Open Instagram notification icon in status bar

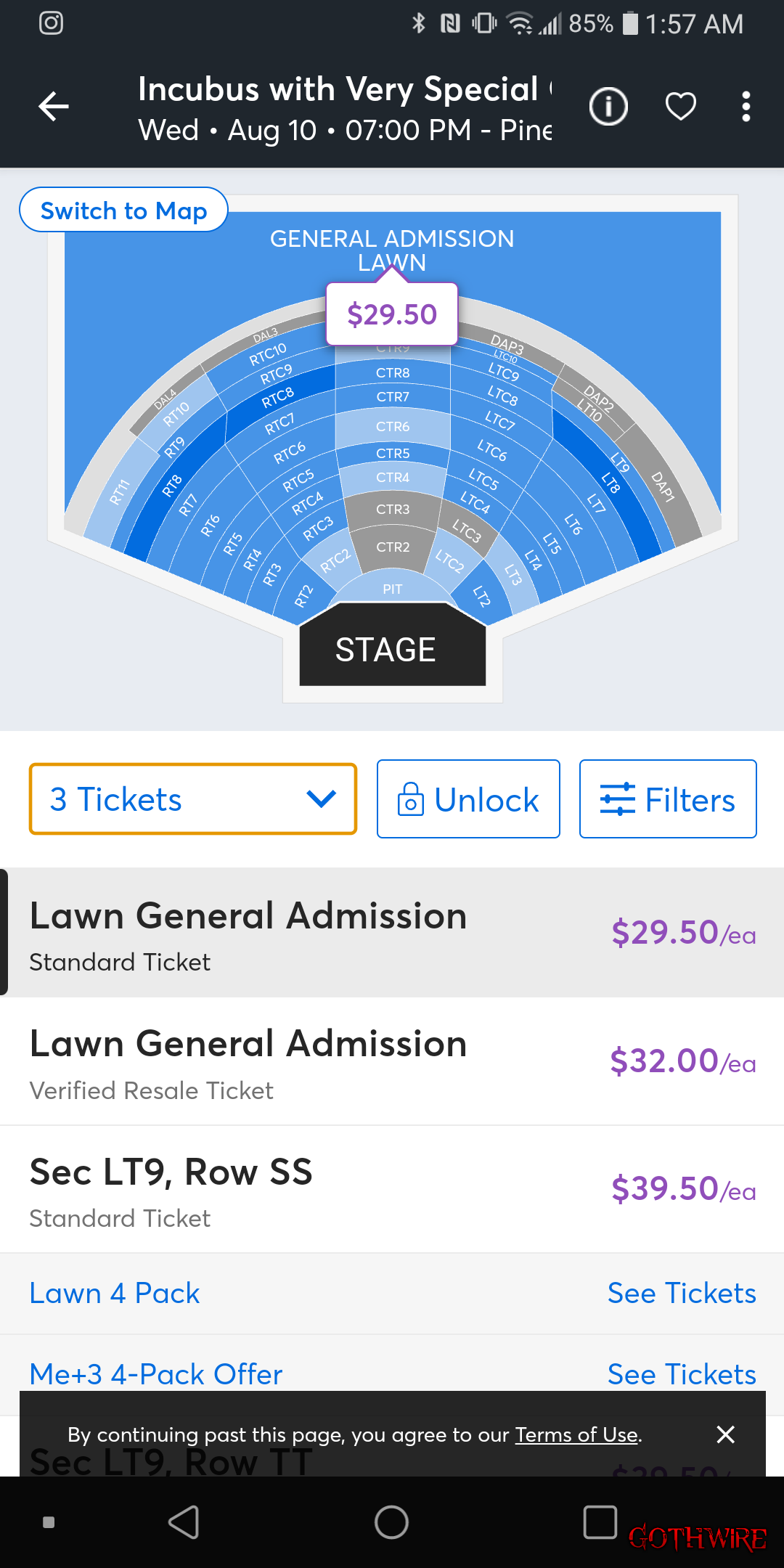[51, 23]
